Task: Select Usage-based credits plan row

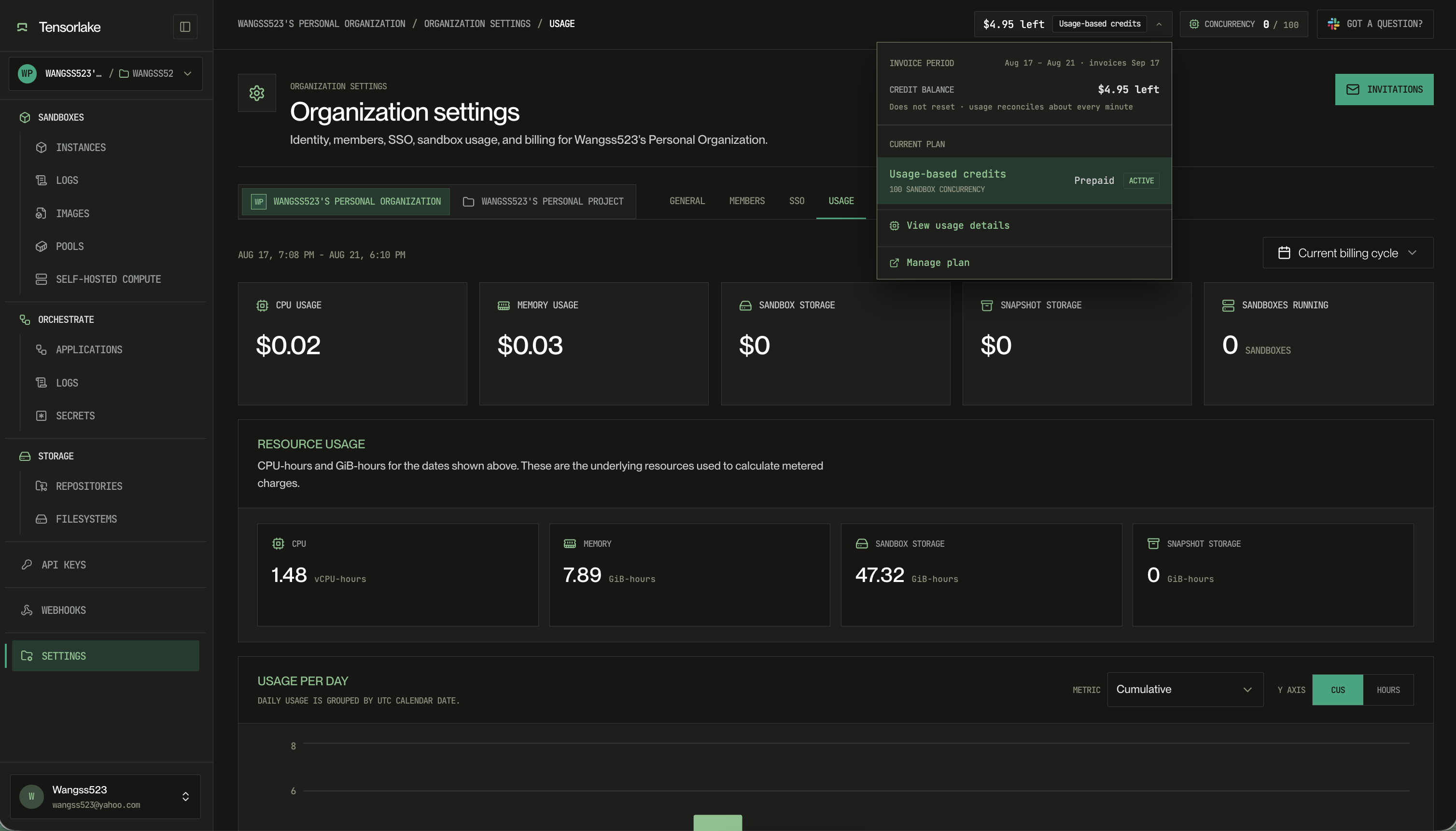Action: 1024,180
